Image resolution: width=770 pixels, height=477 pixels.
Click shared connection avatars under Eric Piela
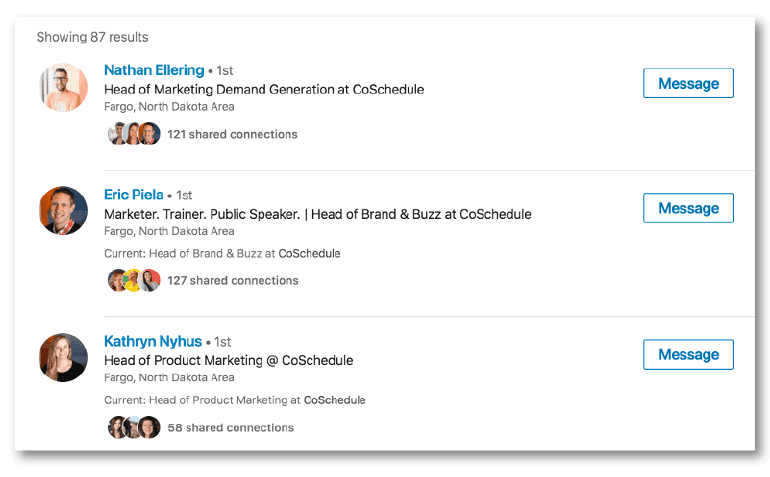(134, 281)
